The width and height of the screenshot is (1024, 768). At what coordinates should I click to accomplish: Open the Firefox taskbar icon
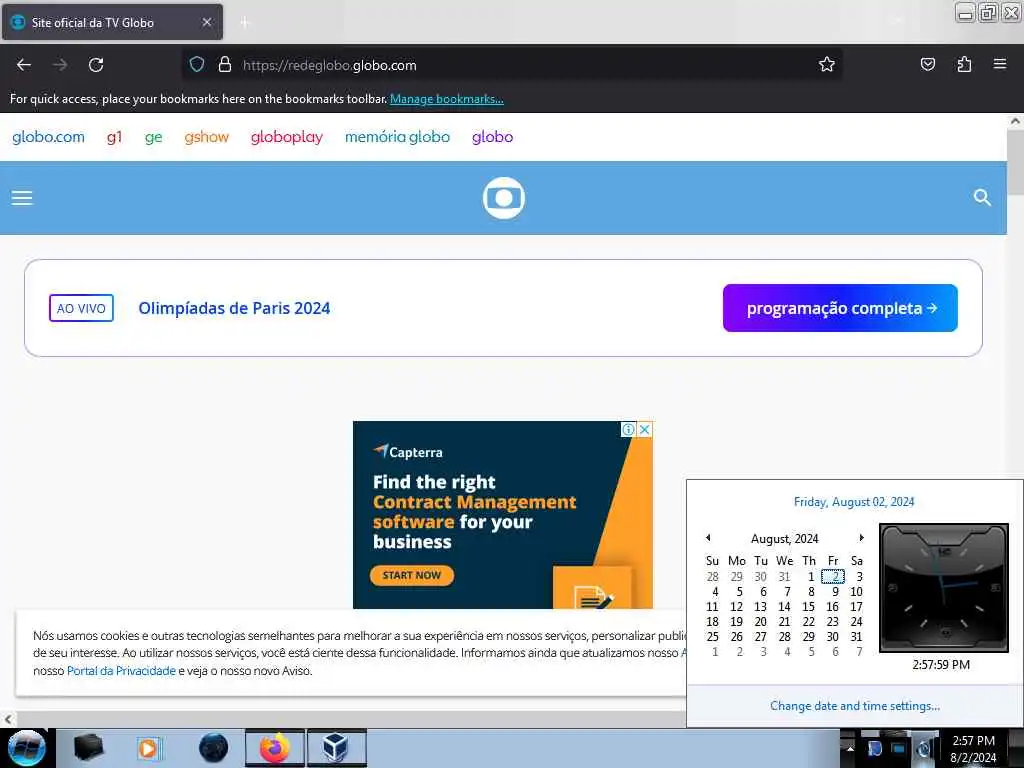[x=275, y=748]
